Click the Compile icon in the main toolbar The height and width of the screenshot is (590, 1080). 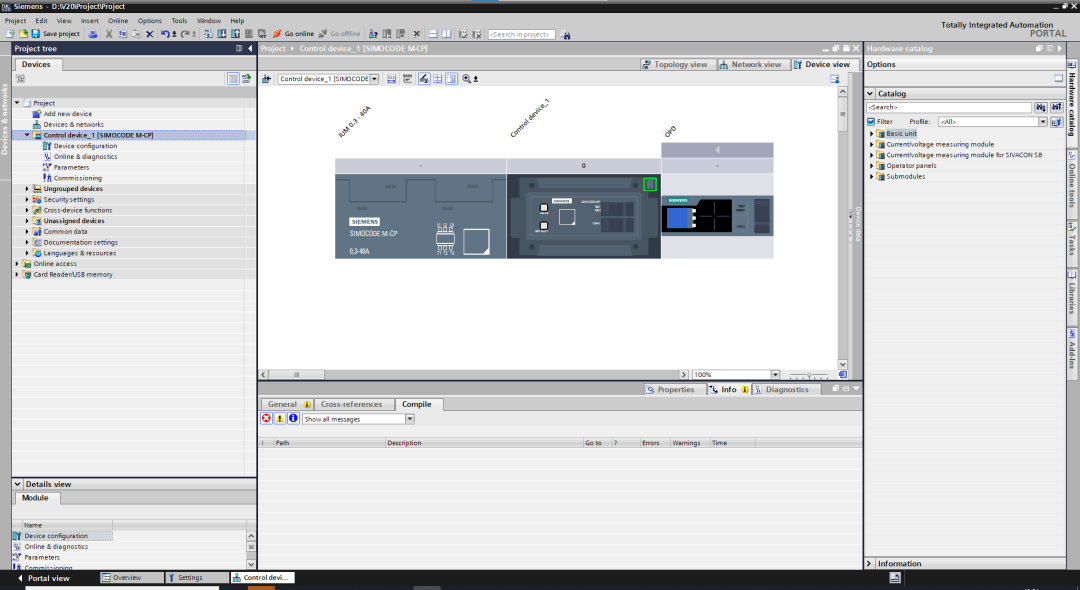tap(208, 34)
